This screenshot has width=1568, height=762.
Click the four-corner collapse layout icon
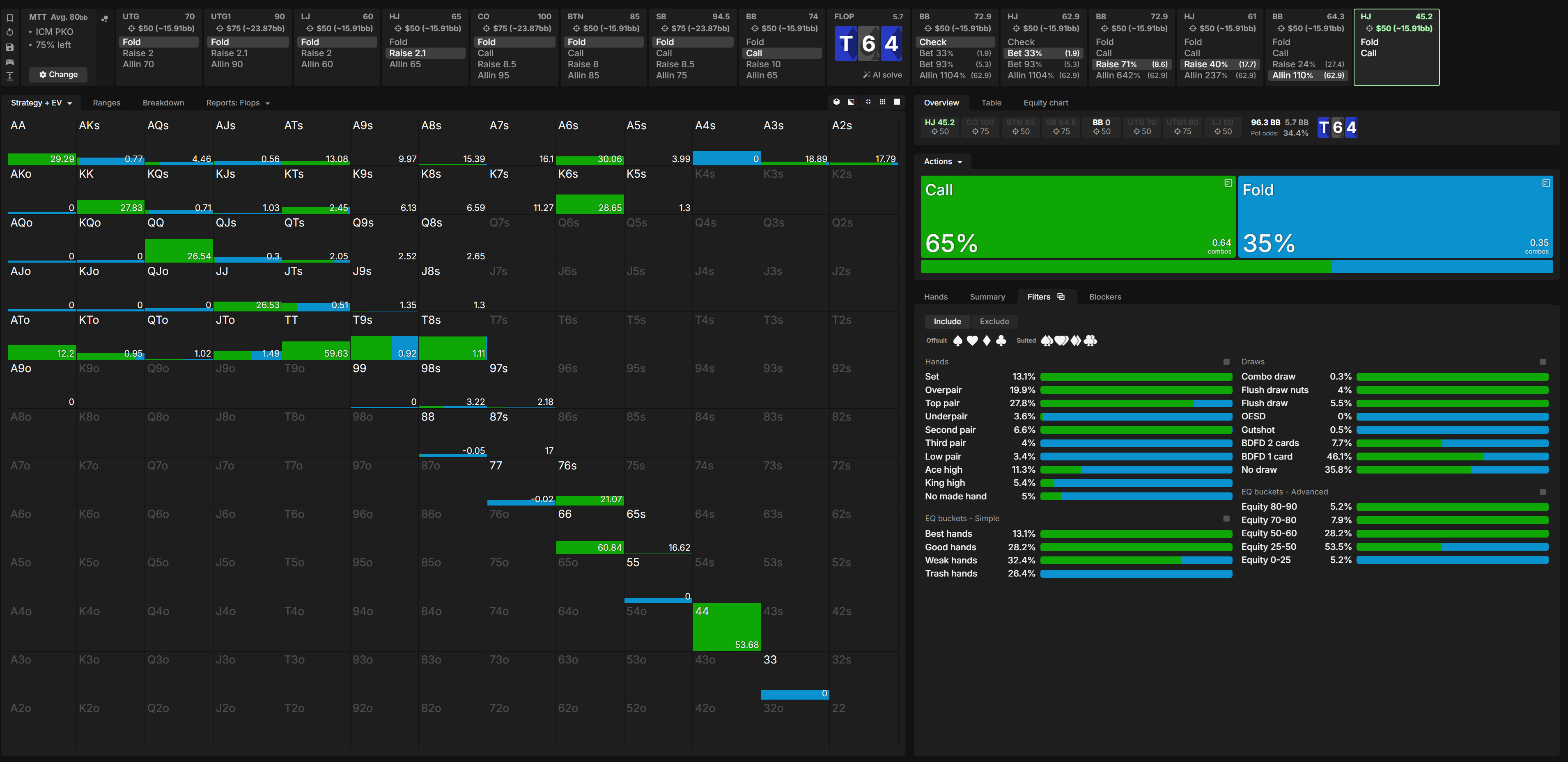click(x=868, y=102)
